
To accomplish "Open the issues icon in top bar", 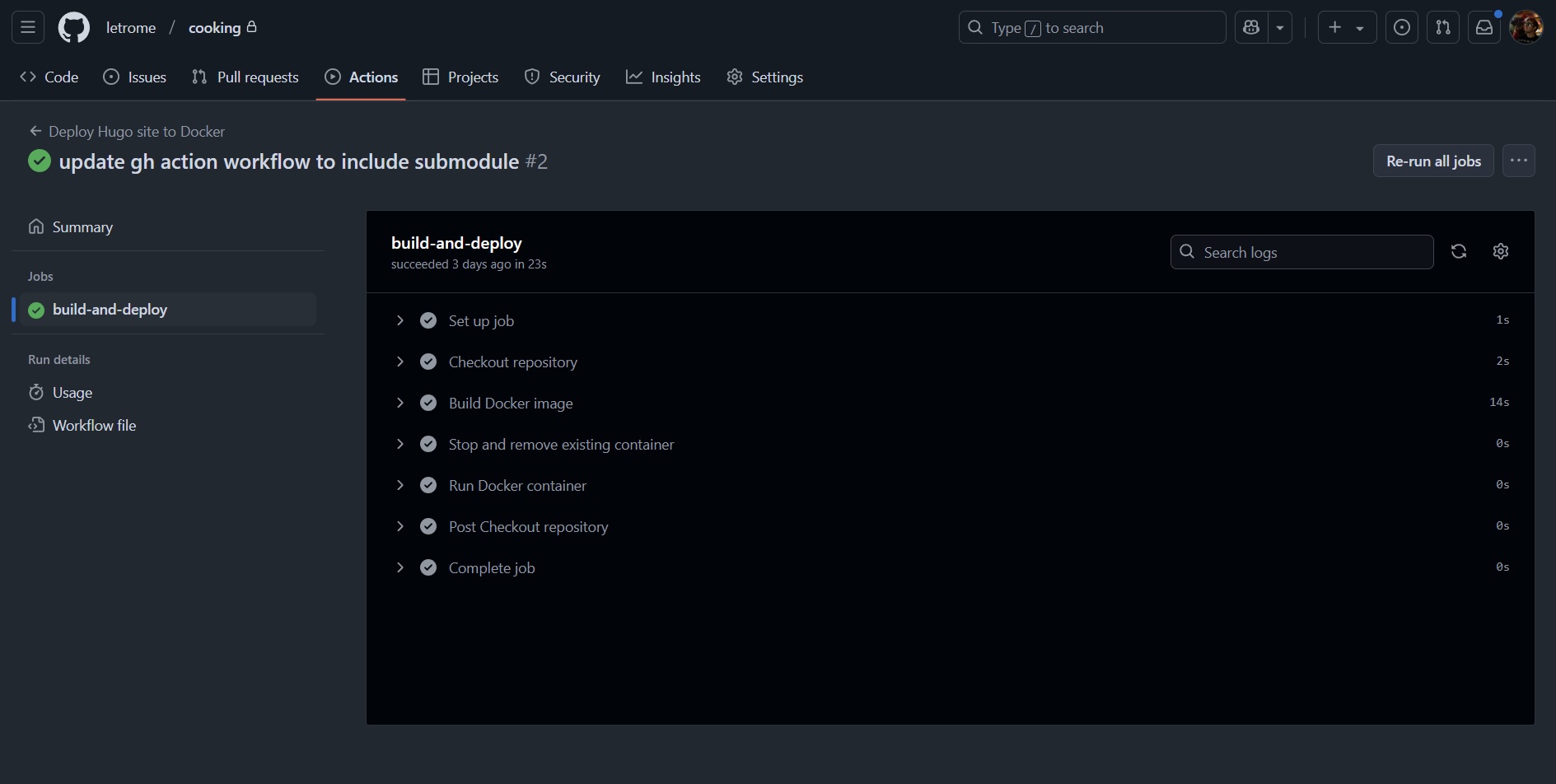I will point(1401,27).
